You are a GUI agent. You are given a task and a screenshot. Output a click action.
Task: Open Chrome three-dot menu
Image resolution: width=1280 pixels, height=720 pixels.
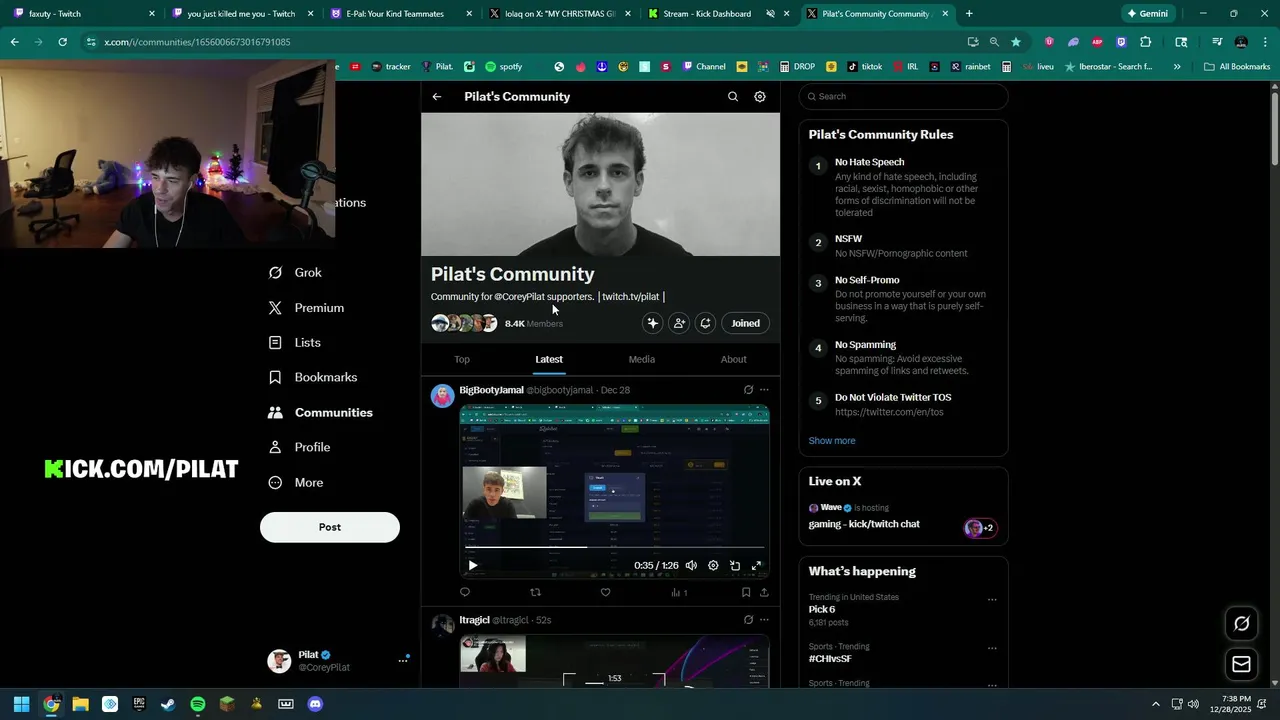(x=1265, y=42)
